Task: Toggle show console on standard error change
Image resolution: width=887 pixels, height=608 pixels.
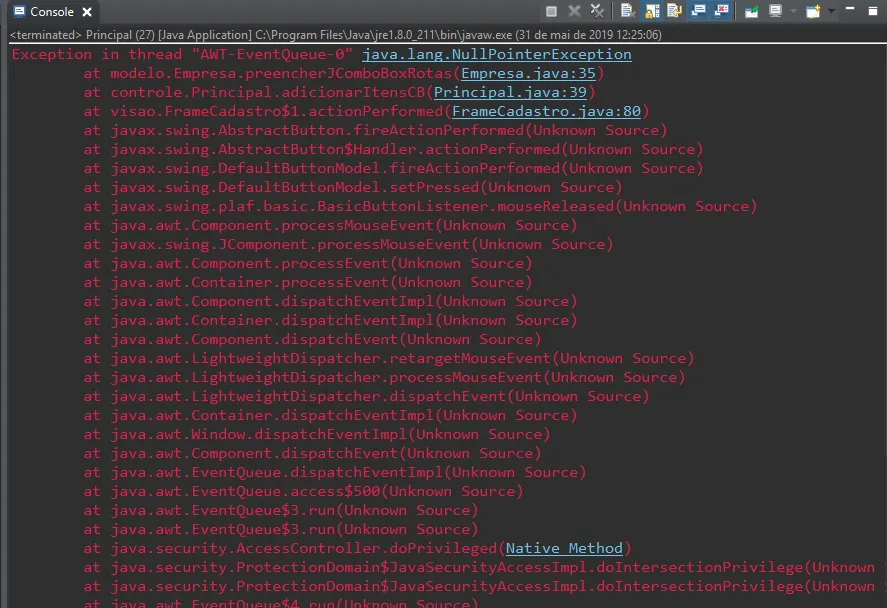Action: tap(722, 11)
